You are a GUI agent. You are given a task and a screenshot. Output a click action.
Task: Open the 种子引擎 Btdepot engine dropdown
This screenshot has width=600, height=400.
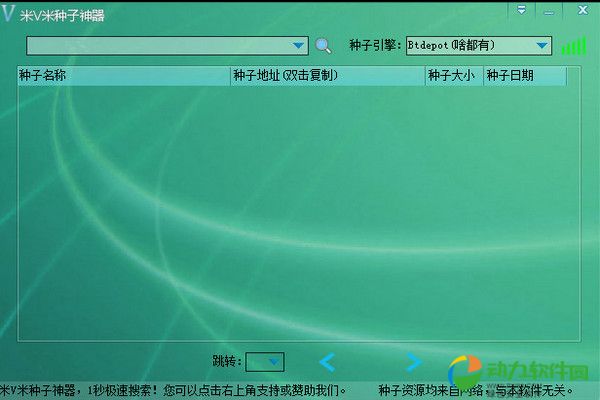click(x=541, y=45)
